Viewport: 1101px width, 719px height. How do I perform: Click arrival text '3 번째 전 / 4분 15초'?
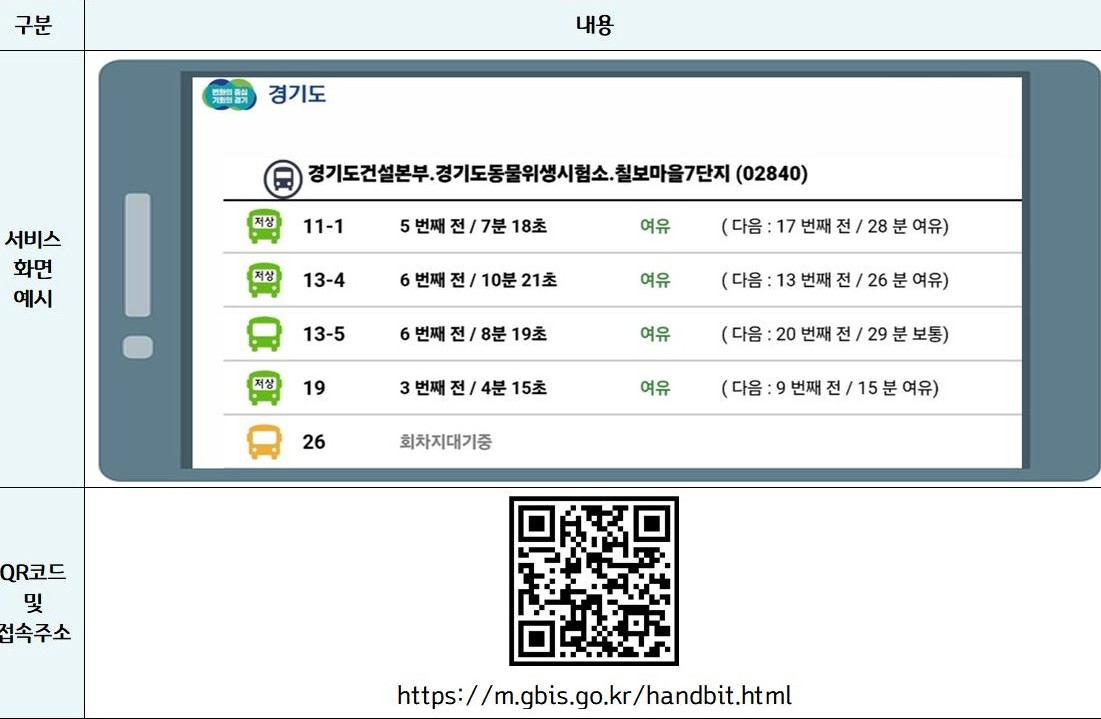click(473, 388)
